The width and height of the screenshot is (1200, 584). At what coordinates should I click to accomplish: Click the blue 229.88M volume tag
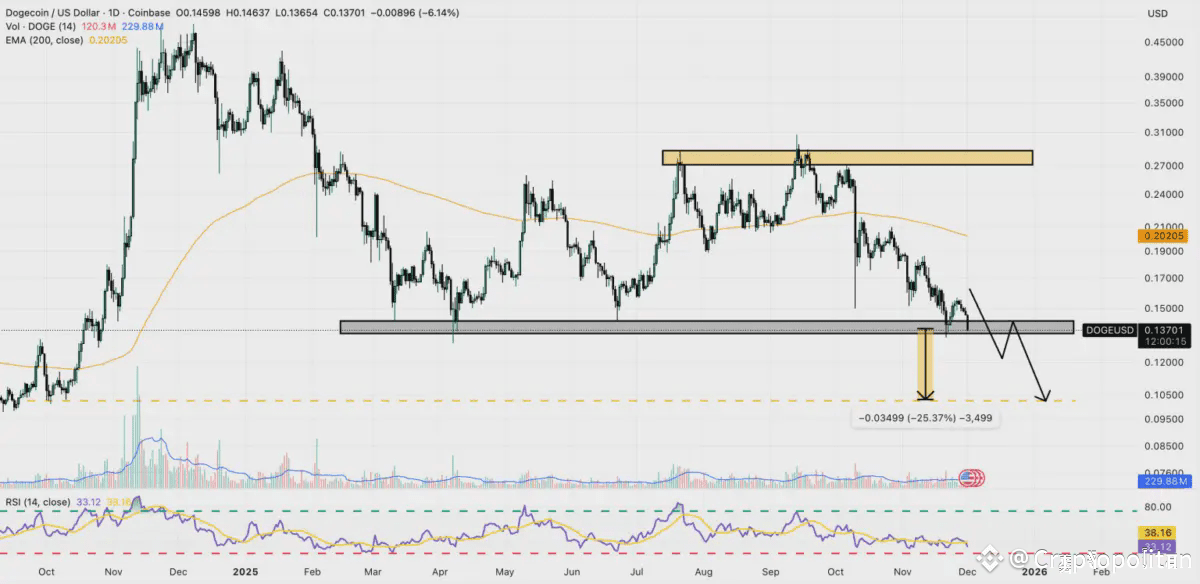[1167, 482]
